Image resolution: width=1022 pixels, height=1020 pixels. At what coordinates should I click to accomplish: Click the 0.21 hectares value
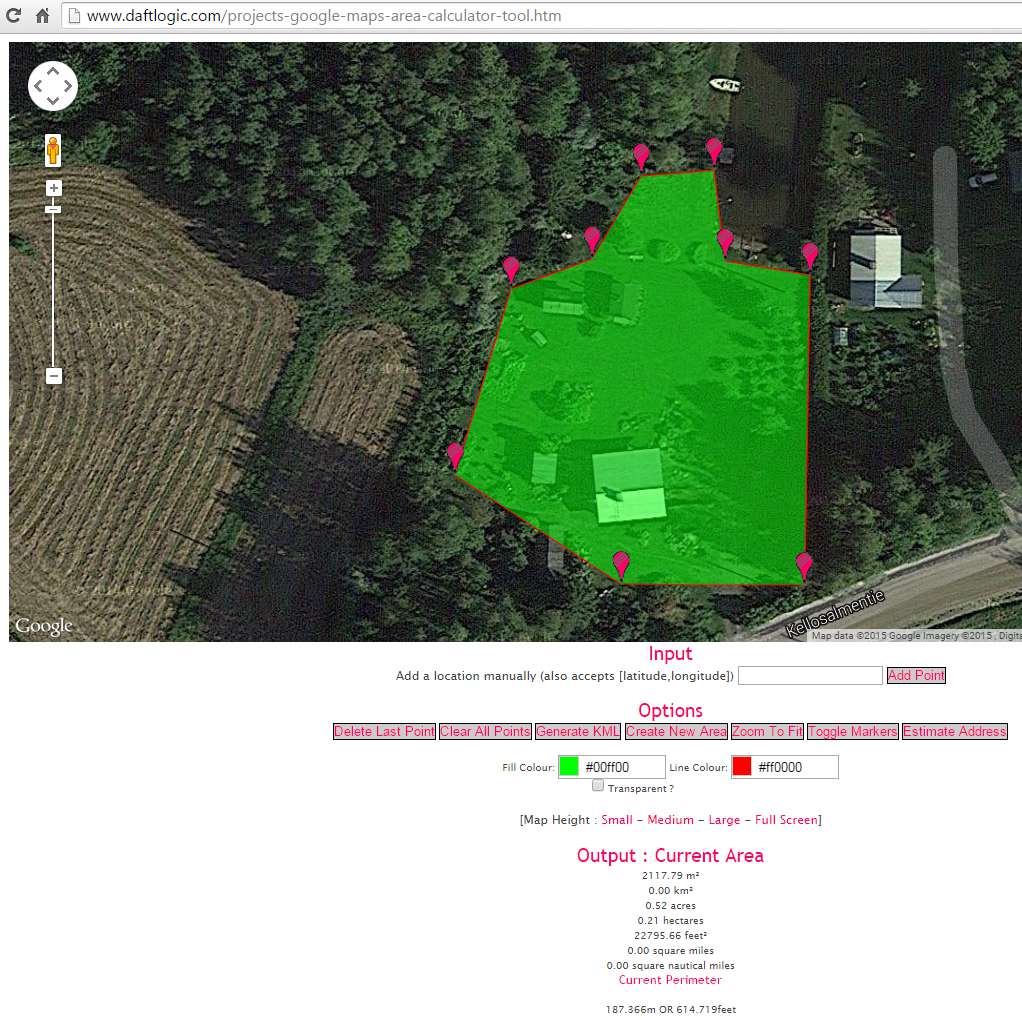[671, 920]
